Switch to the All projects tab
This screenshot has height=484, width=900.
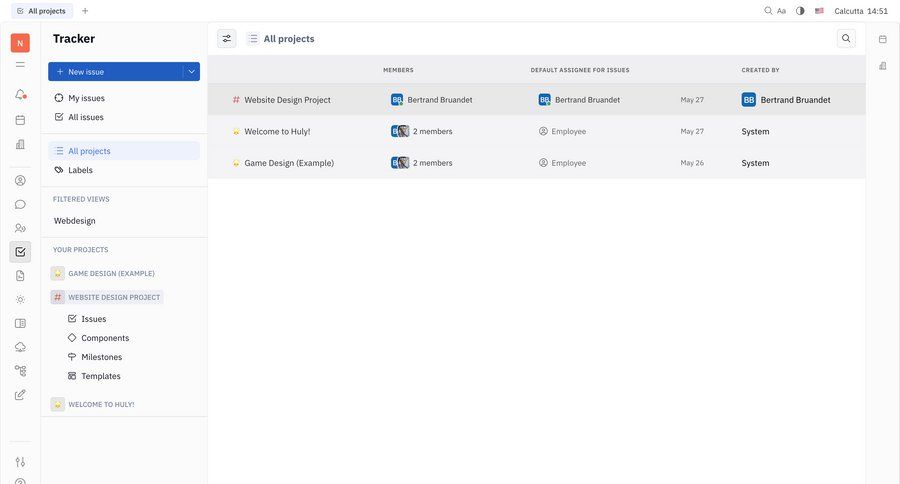tap(42, 11)
